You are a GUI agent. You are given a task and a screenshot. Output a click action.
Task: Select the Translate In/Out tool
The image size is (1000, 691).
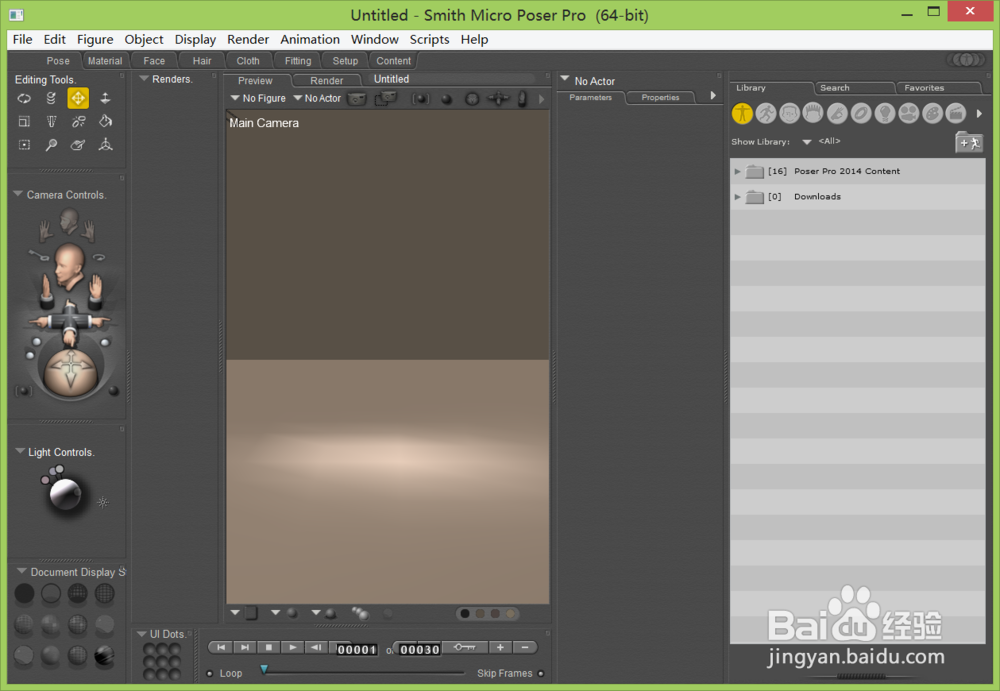(105, 98)
